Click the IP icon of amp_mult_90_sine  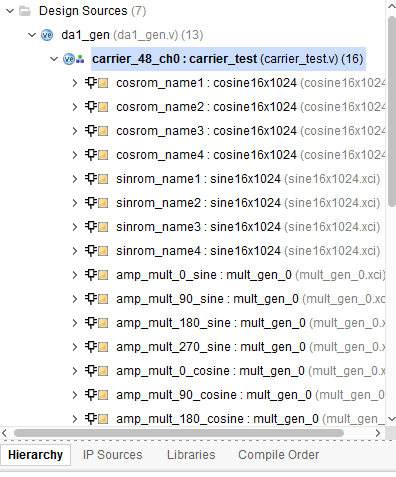[x=97, y=298]
